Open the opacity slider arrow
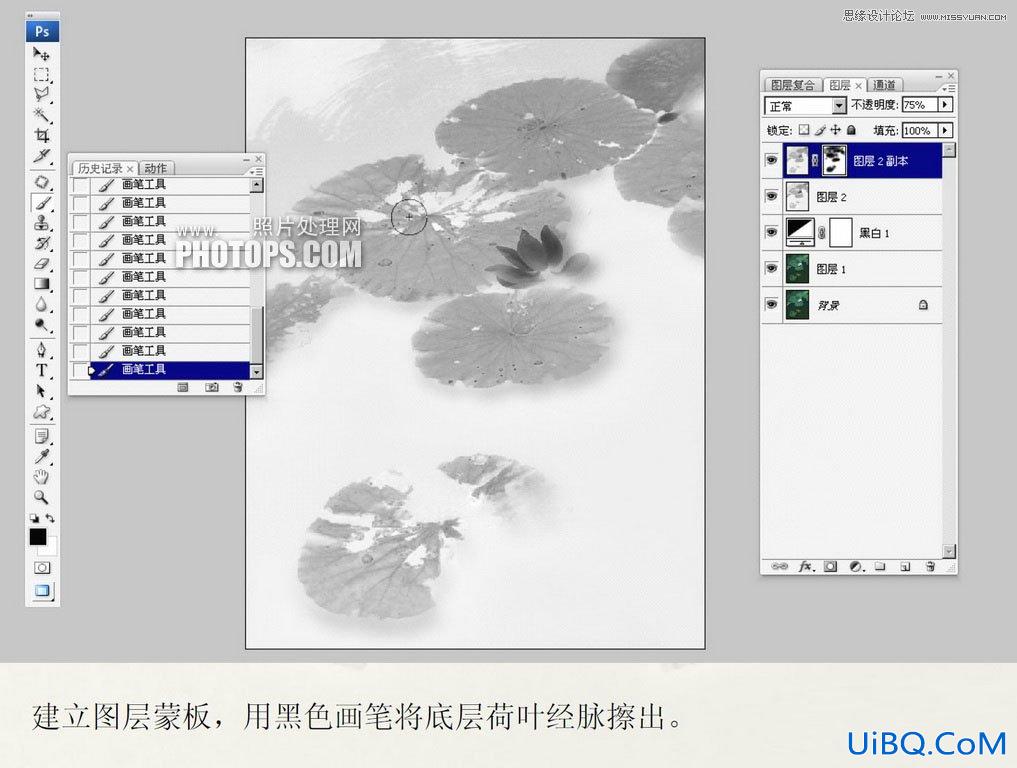Image resolution: width=1017 pixels, height=768 pixels. [x=945, y=104]
